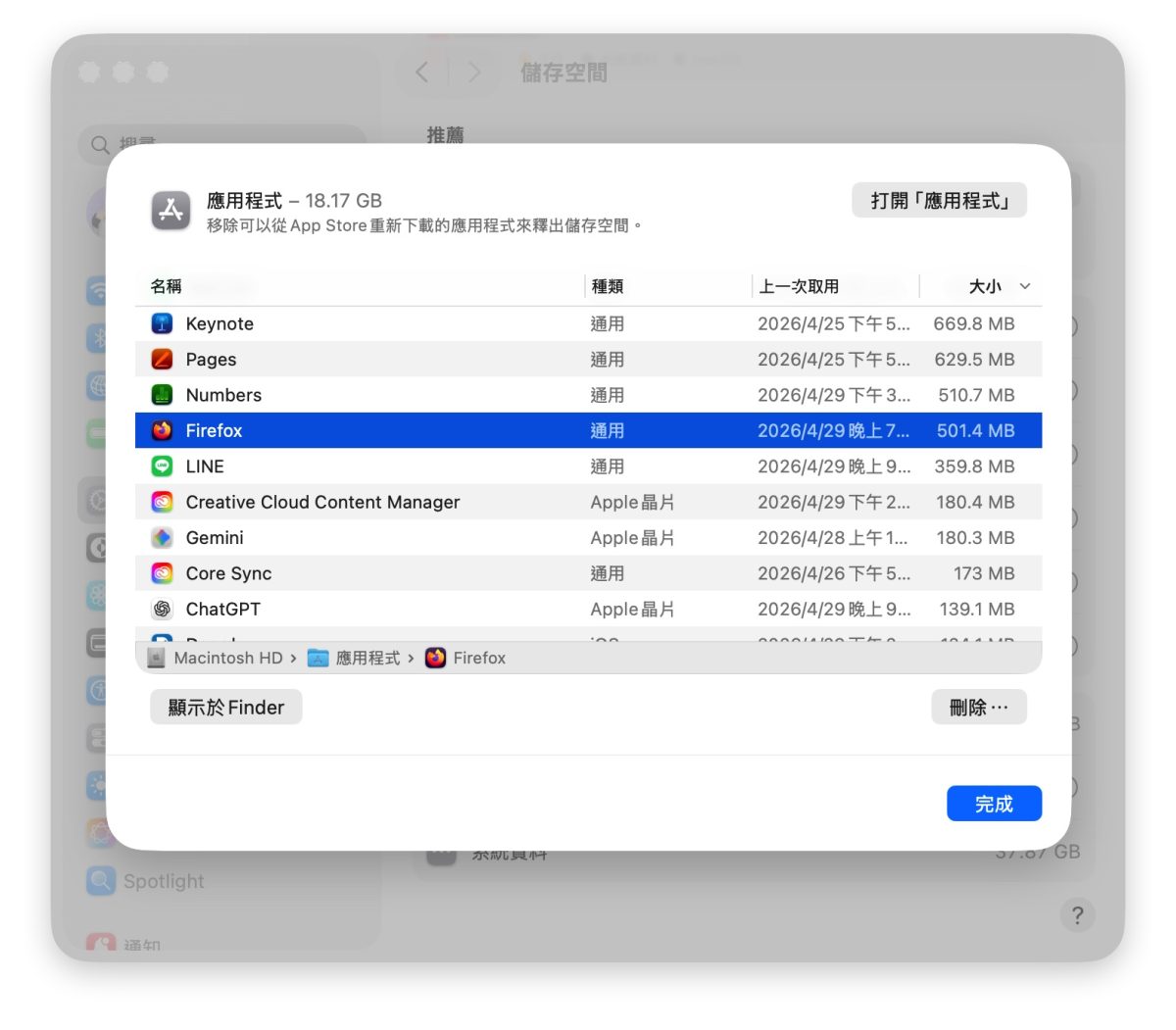The height and width of the screenshot is (1030, 1176).
Task: Click LINE size 359.8 MB
Action: coord(974,466)
